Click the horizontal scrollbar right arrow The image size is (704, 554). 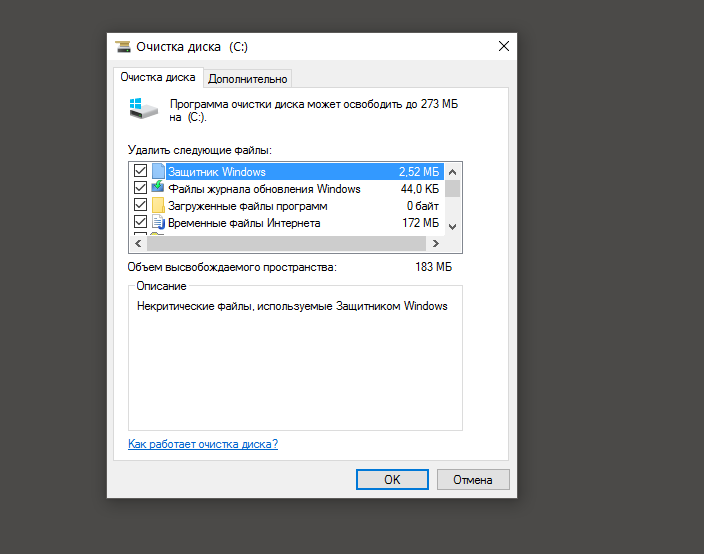pyautogui.click(x=436, y=243)
